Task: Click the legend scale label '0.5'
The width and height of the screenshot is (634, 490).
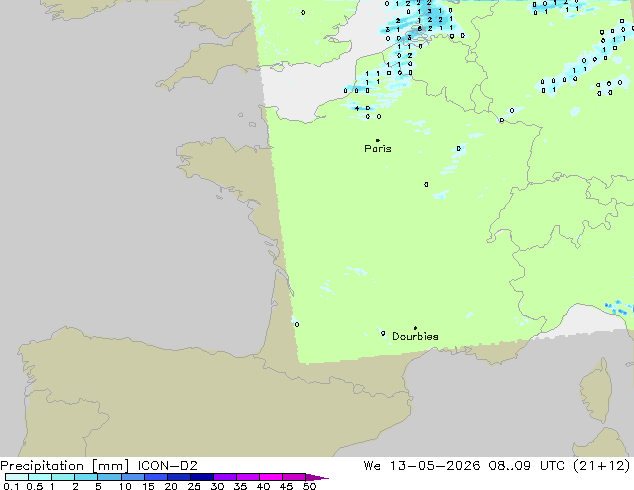Action: (x=34, y=486)
